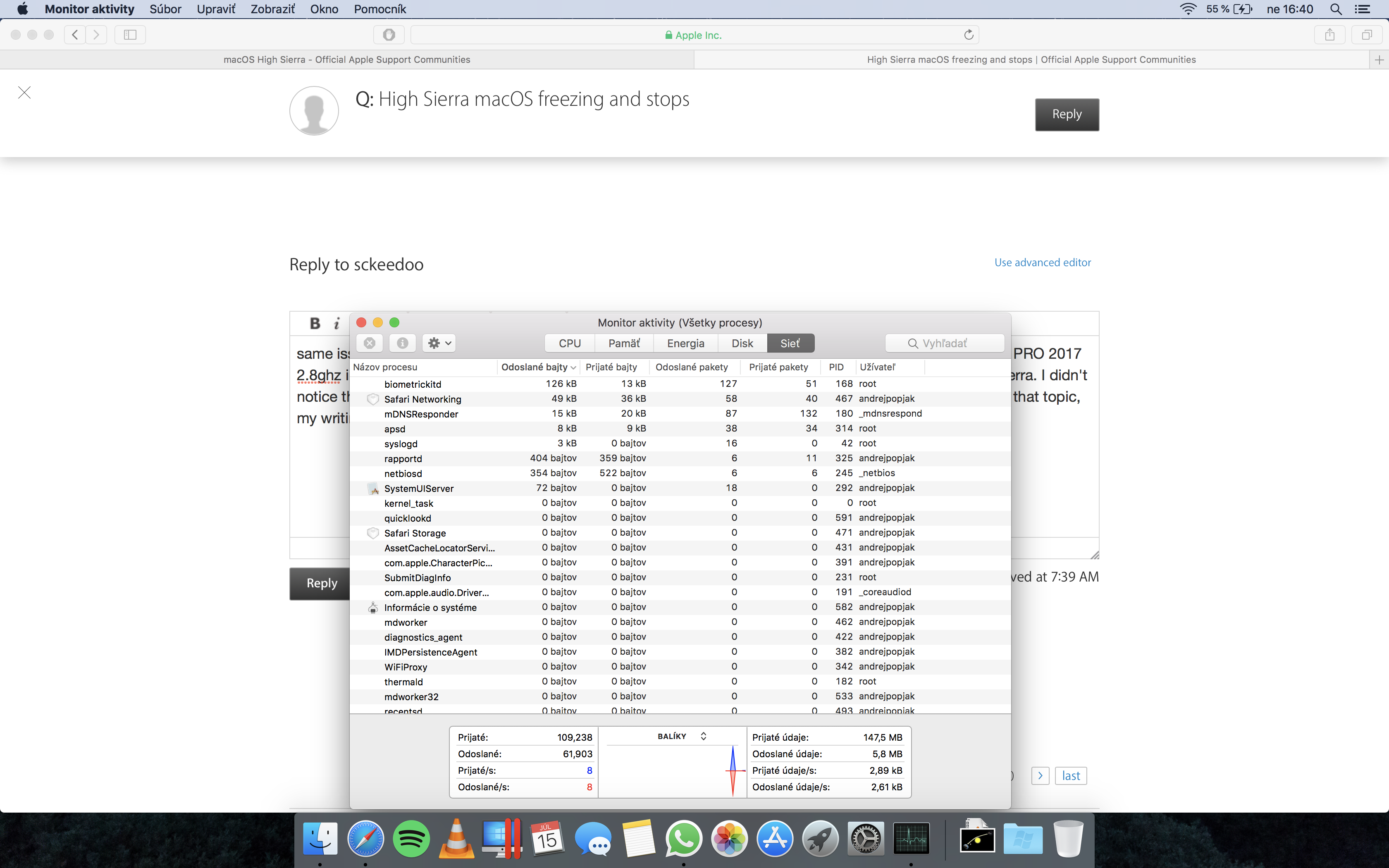Click the inspect process info icon

402,343
